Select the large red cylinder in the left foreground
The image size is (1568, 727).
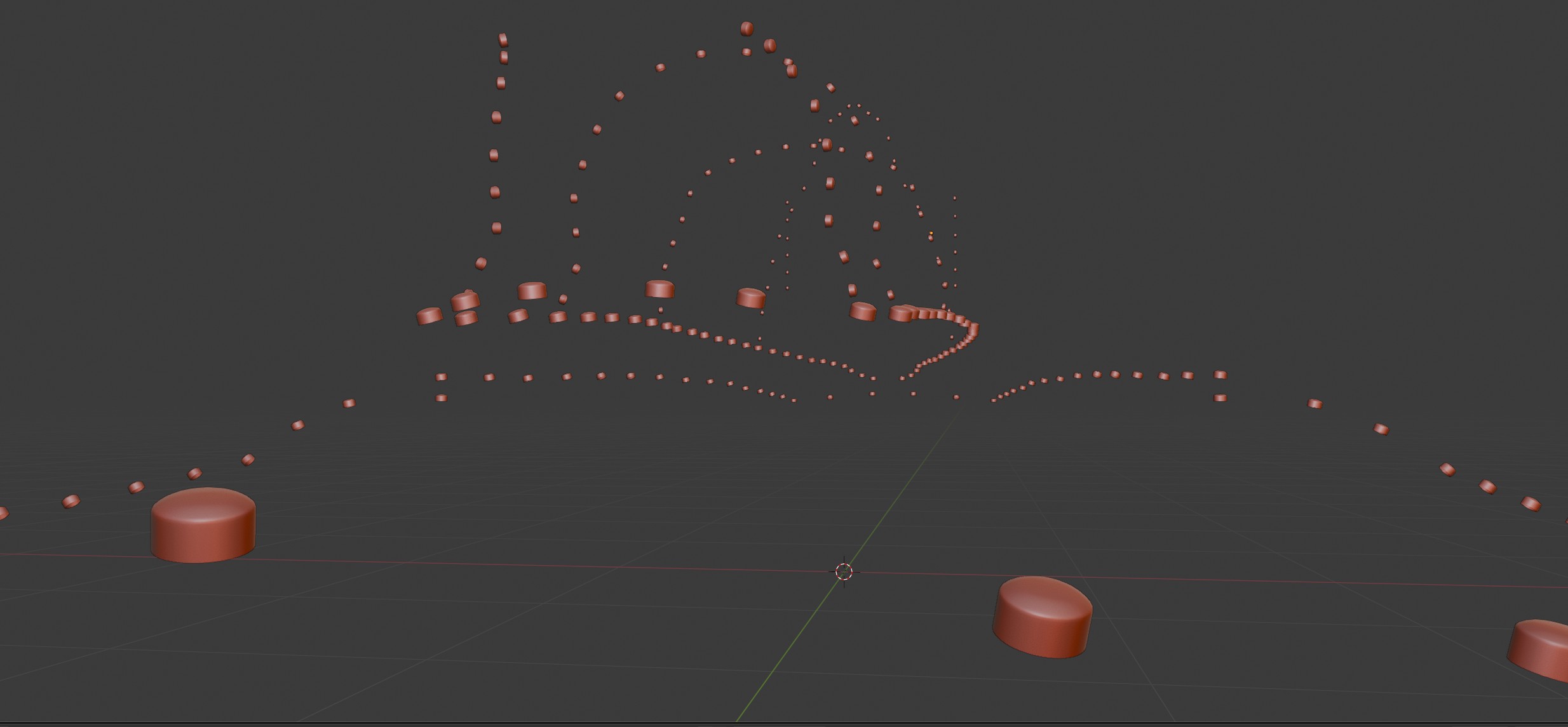203,525
